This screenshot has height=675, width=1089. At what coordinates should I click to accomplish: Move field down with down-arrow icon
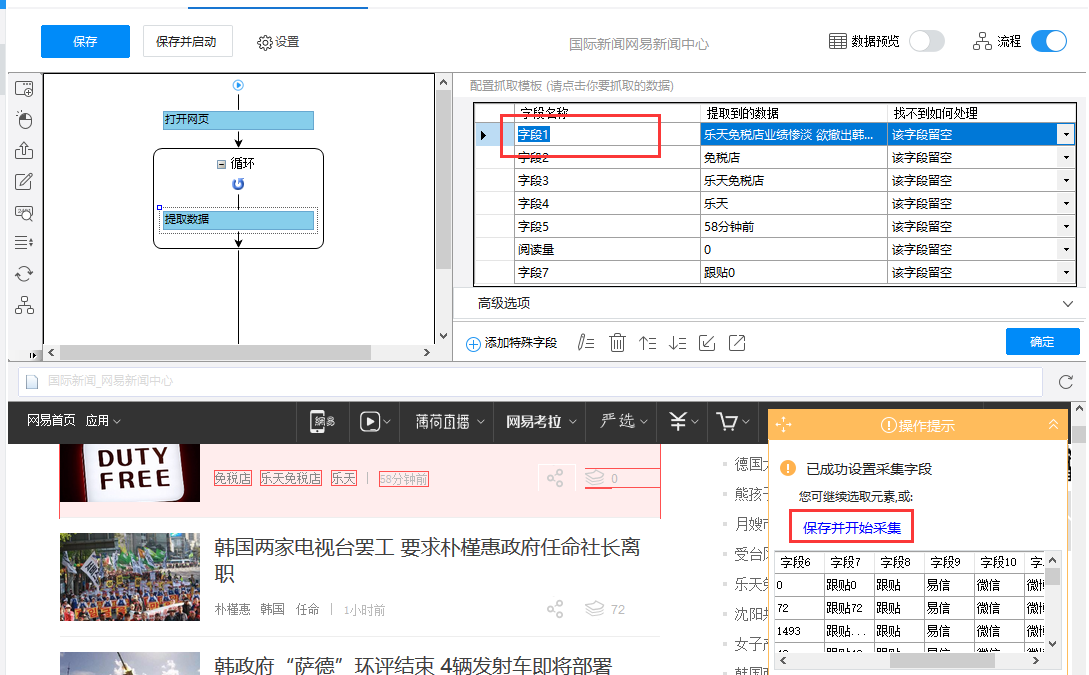point(678,343)
